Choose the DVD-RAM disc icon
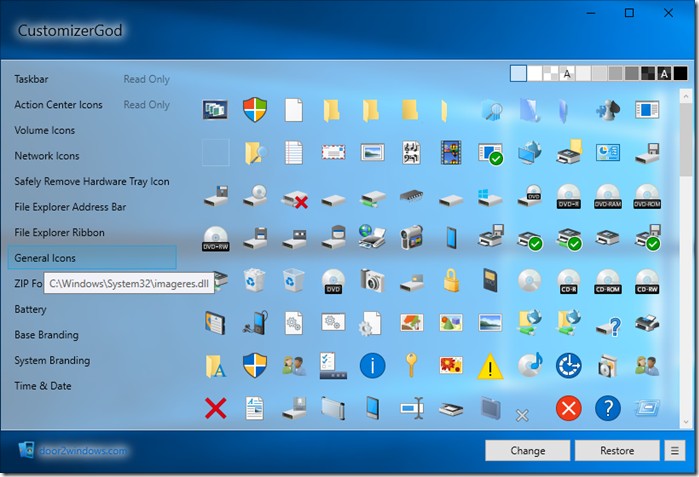 [608, 197]
